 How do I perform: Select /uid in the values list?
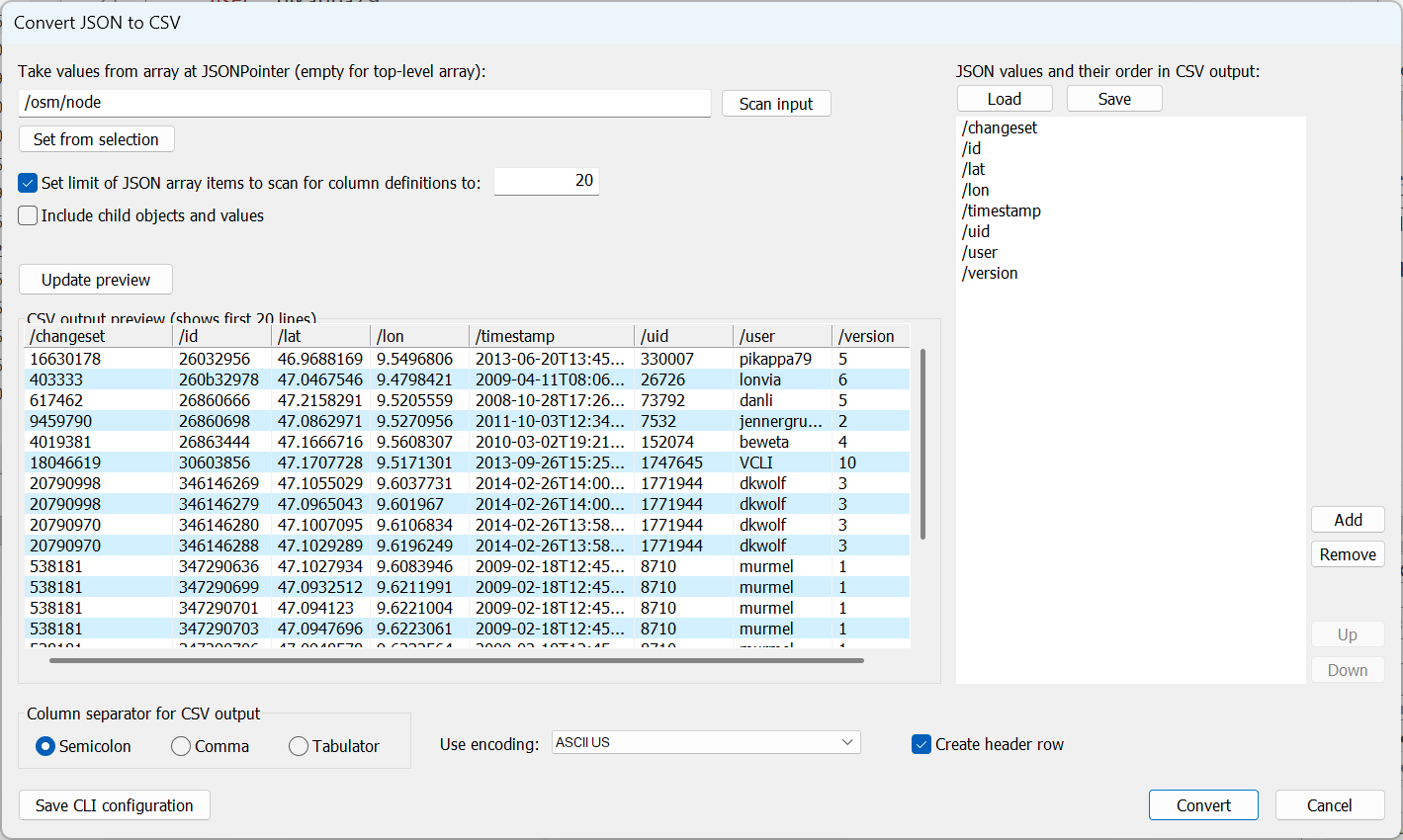976,231
